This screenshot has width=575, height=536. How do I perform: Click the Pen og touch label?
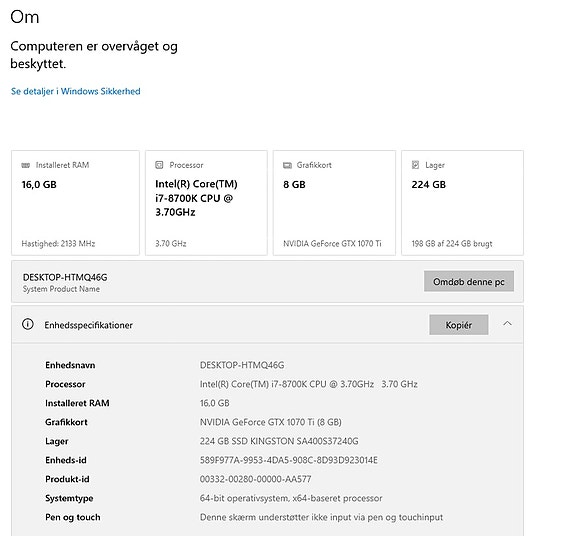(x=73, y=518)
